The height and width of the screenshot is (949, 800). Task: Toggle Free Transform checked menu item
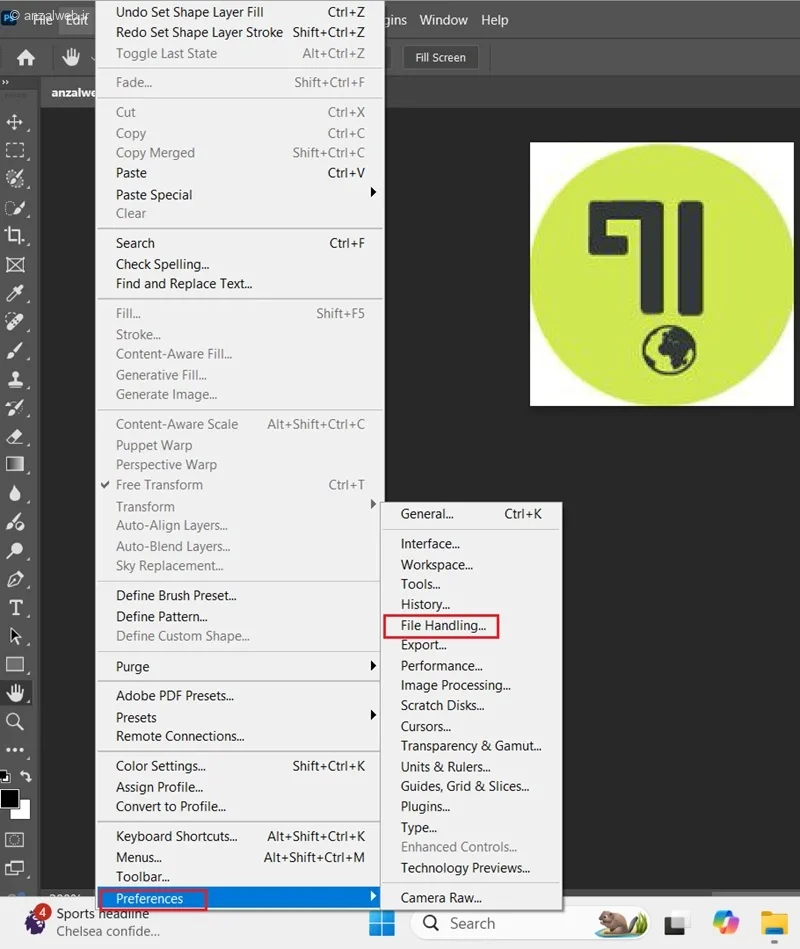click(239, 485)
